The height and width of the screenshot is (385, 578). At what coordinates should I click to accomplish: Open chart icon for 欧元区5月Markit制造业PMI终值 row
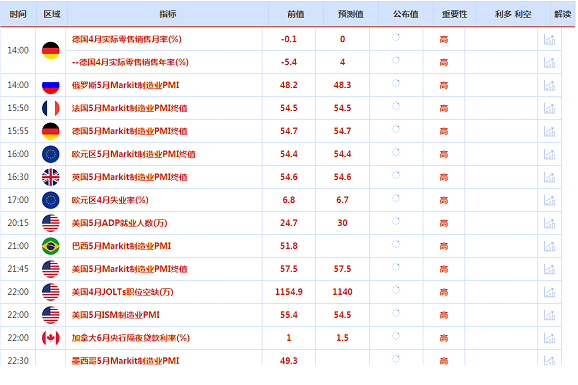[549, 154]
